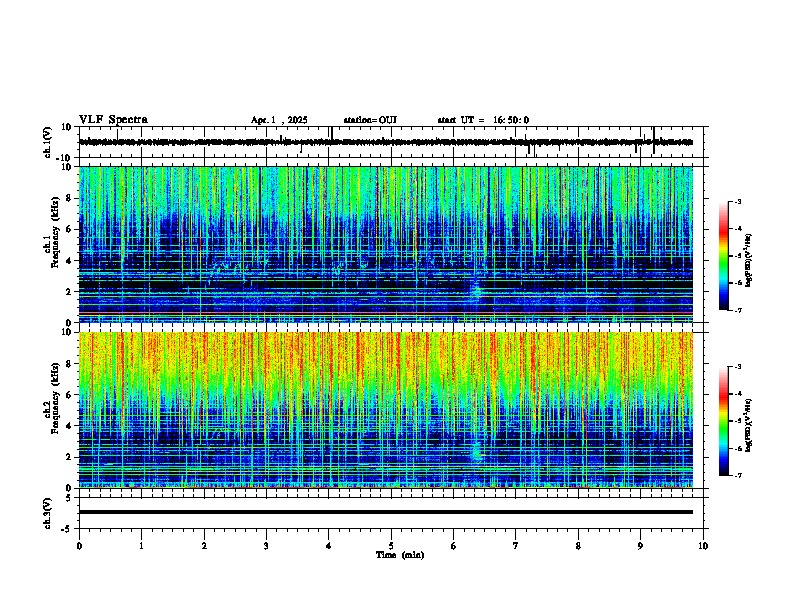The width and height of the screenshot is (792, 612).
Task: Click the "start UT = 16:50: 0" text
Action: click(483, 120)
